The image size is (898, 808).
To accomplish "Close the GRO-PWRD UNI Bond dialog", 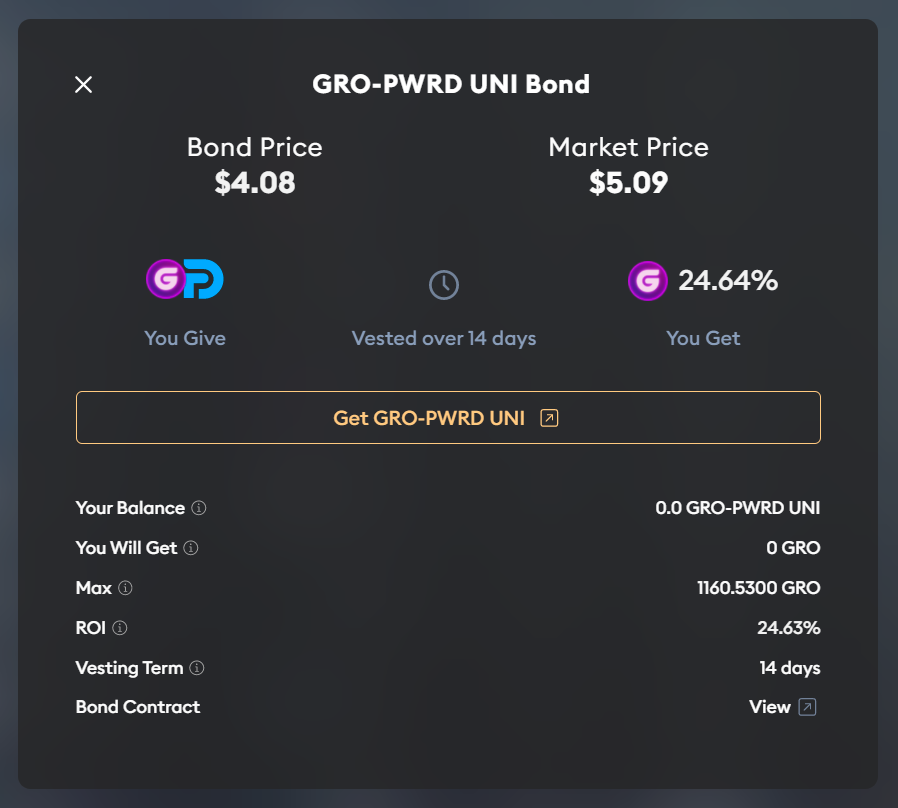I will pyautogui.click(x=84, y=85).
